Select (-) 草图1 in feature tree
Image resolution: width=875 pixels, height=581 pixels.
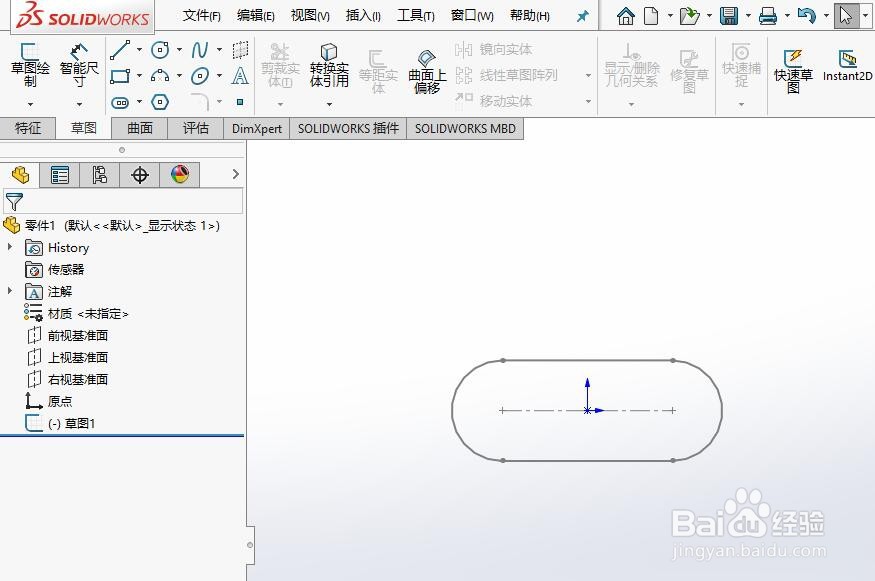tap(71, 424)
